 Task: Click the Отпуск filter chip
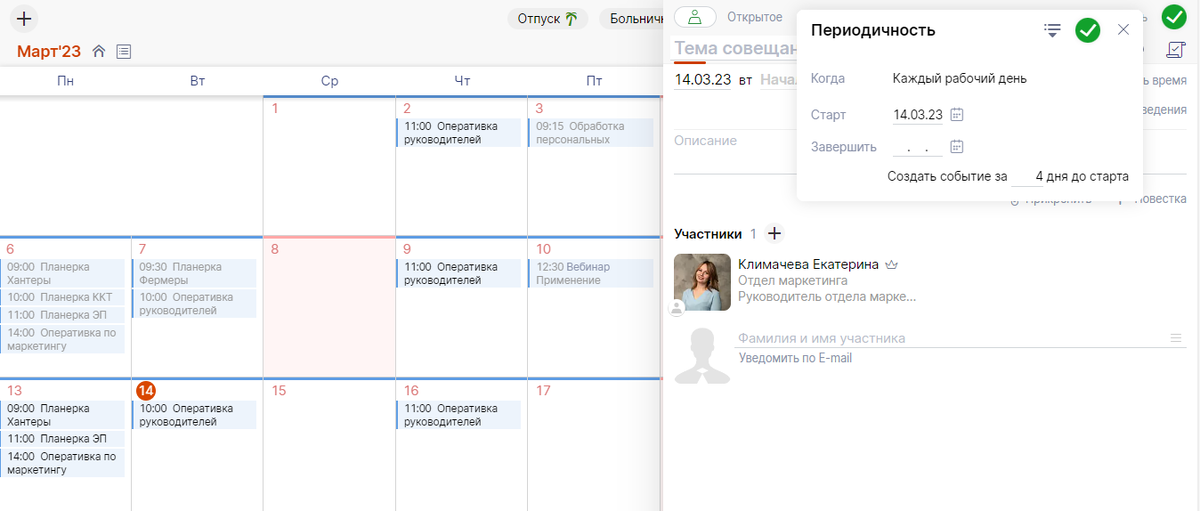click(x=548, y=18)
